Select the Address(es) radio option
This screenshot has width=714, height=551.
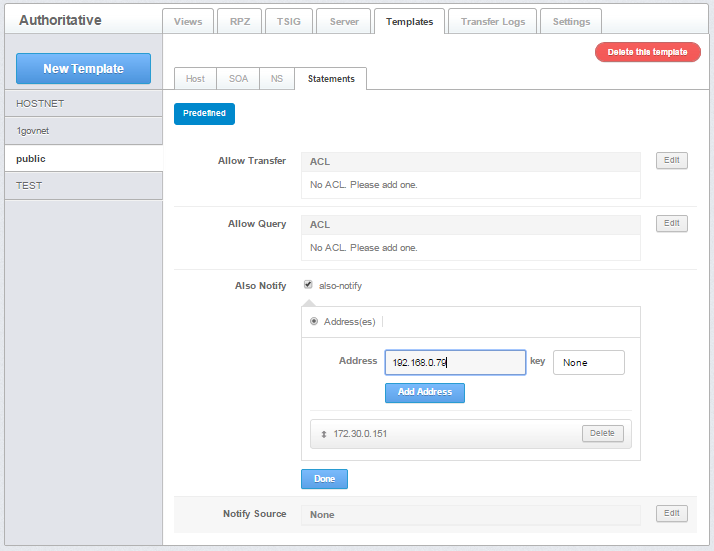[315, 321]
